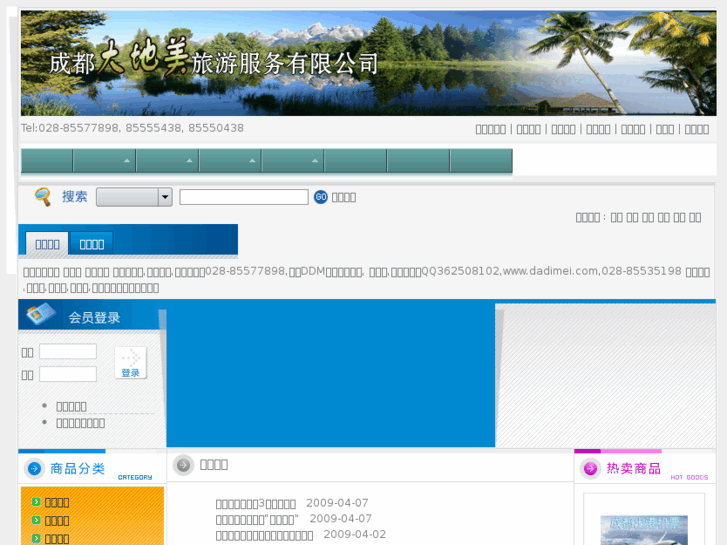Click the member login card icon
The width and height of the screenshot is (727, 545).
tap(41, 314)
